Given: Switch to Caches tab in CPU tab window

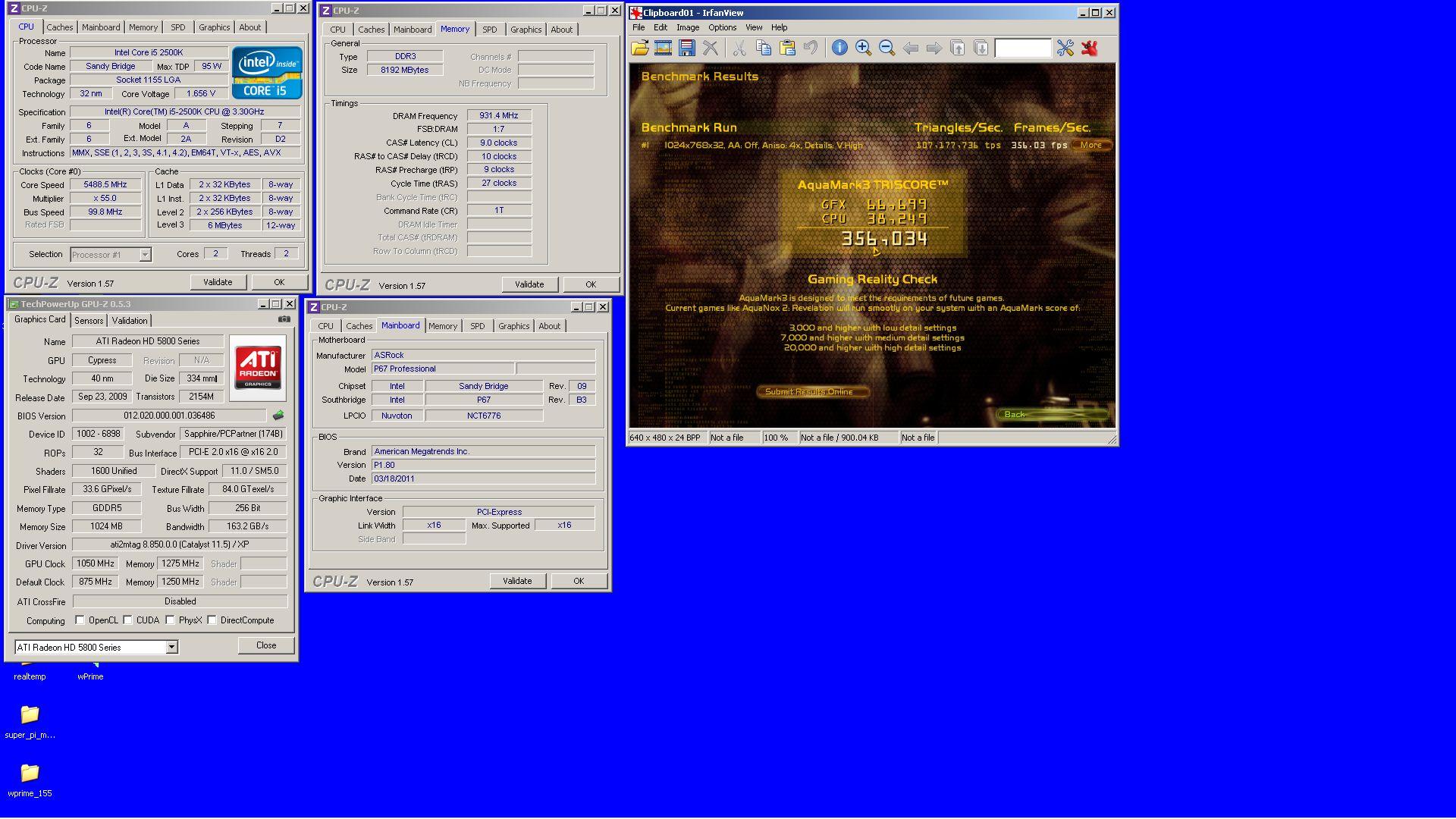Looking at the screenshot, I should pos(60,27).
